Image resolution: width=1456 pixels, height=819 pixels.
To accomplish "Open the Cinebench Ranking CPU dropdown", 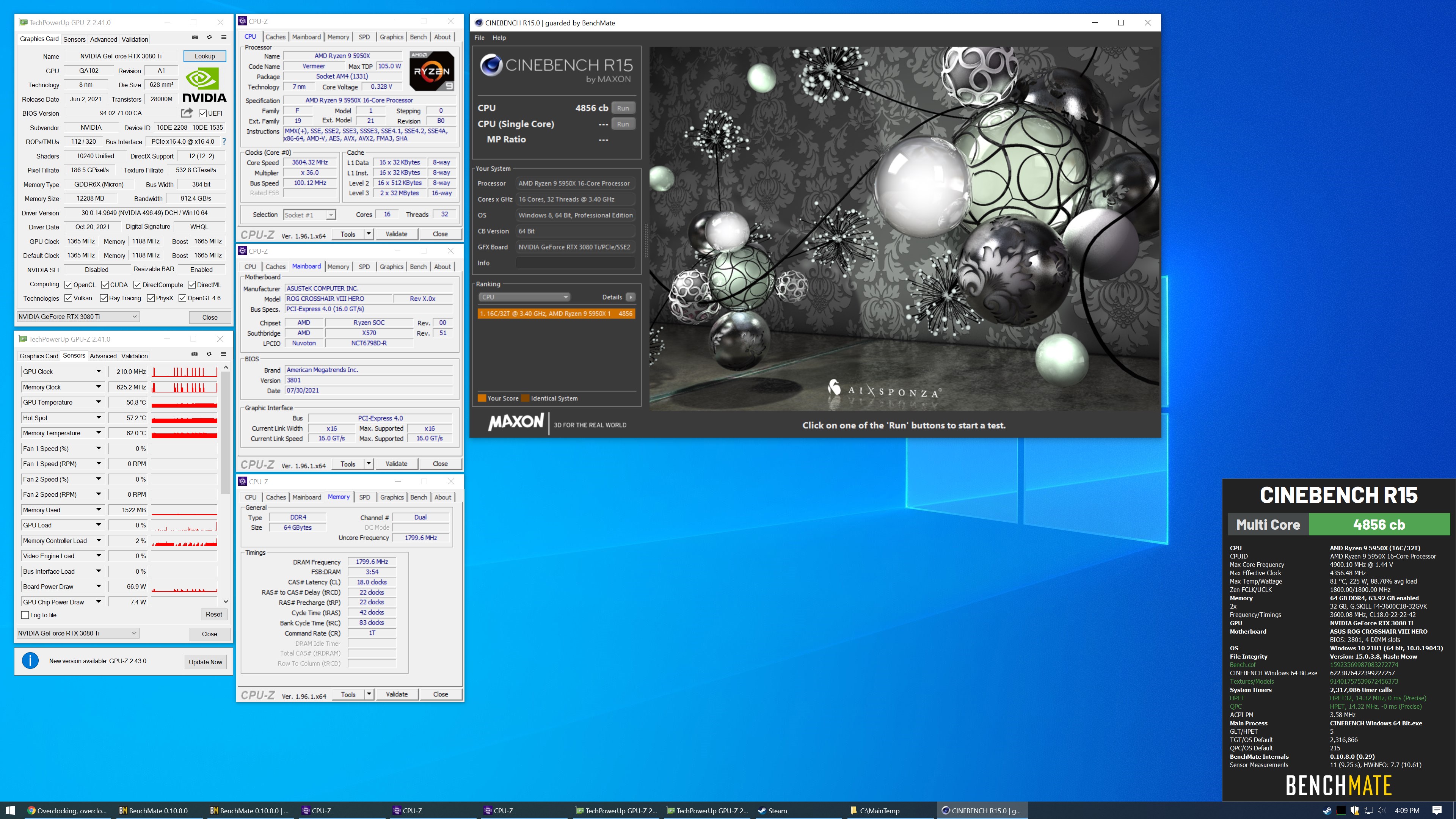I will point(524,297).
